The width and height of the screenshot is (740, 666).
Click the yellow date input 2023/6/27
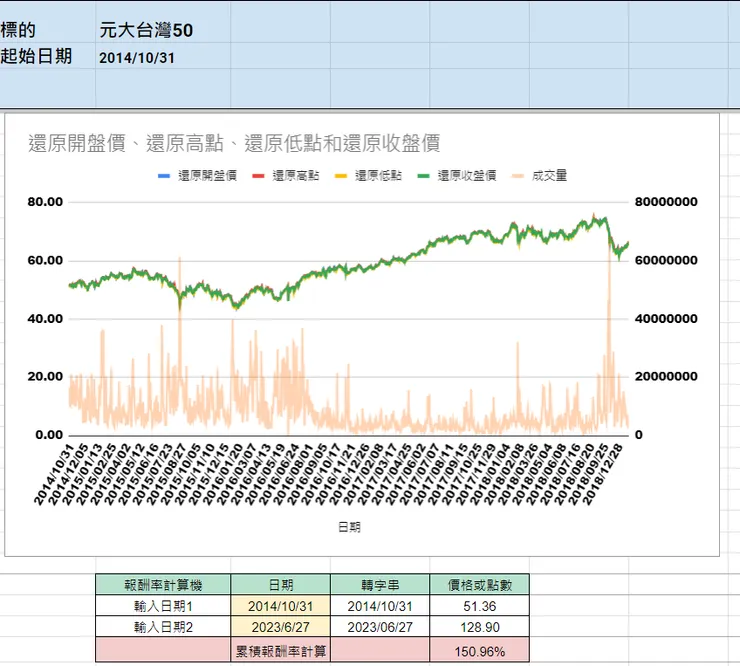pos(281,627)
